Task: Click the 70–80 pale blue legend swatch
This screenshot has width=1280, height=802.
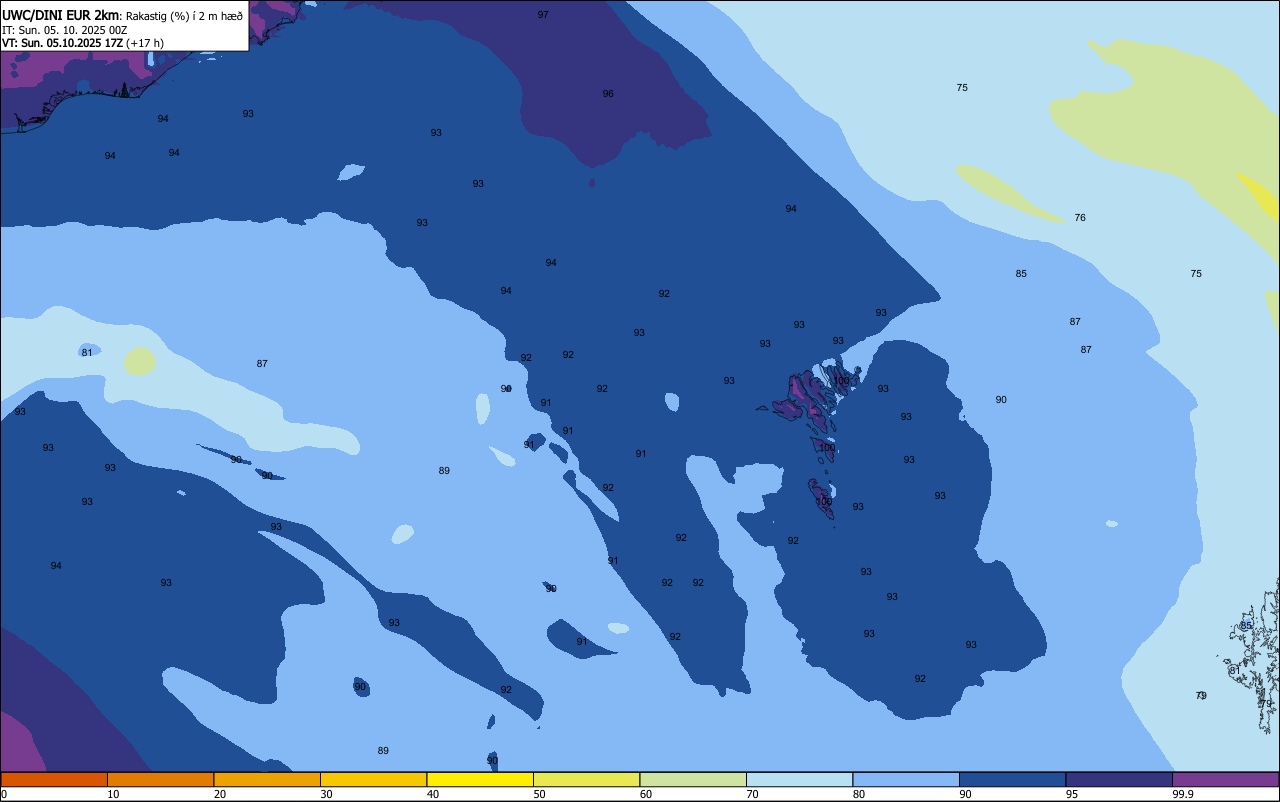Action: (799, 779)
